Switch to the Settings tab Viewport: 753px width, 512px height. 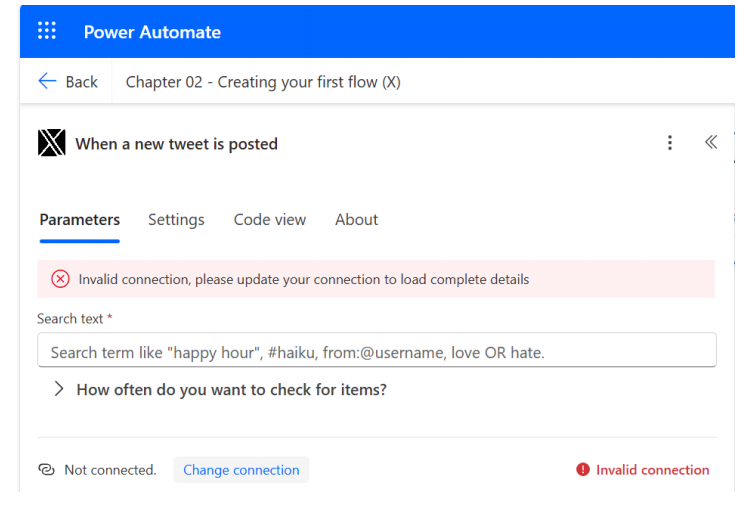(x=176, y=220)
